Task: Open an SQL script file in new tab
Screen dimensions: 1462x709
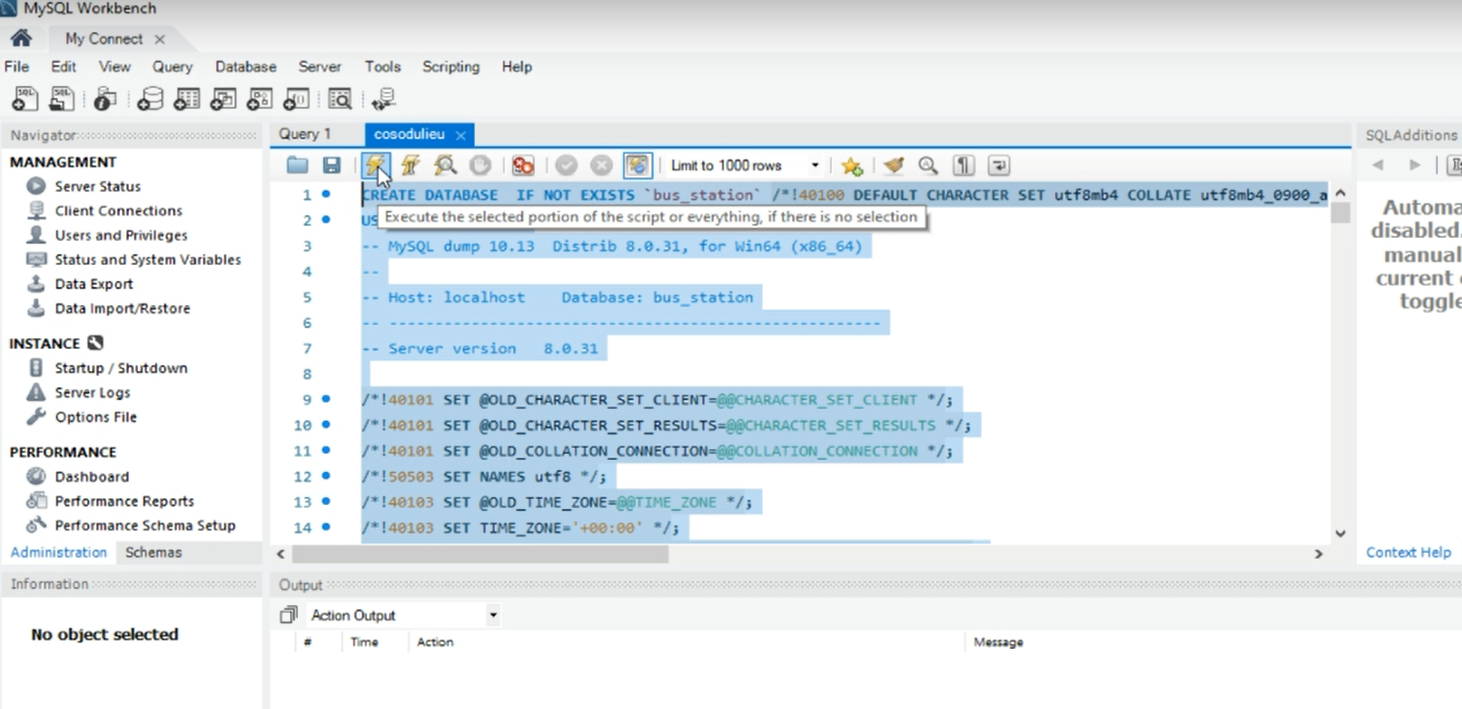Action: 62,98
